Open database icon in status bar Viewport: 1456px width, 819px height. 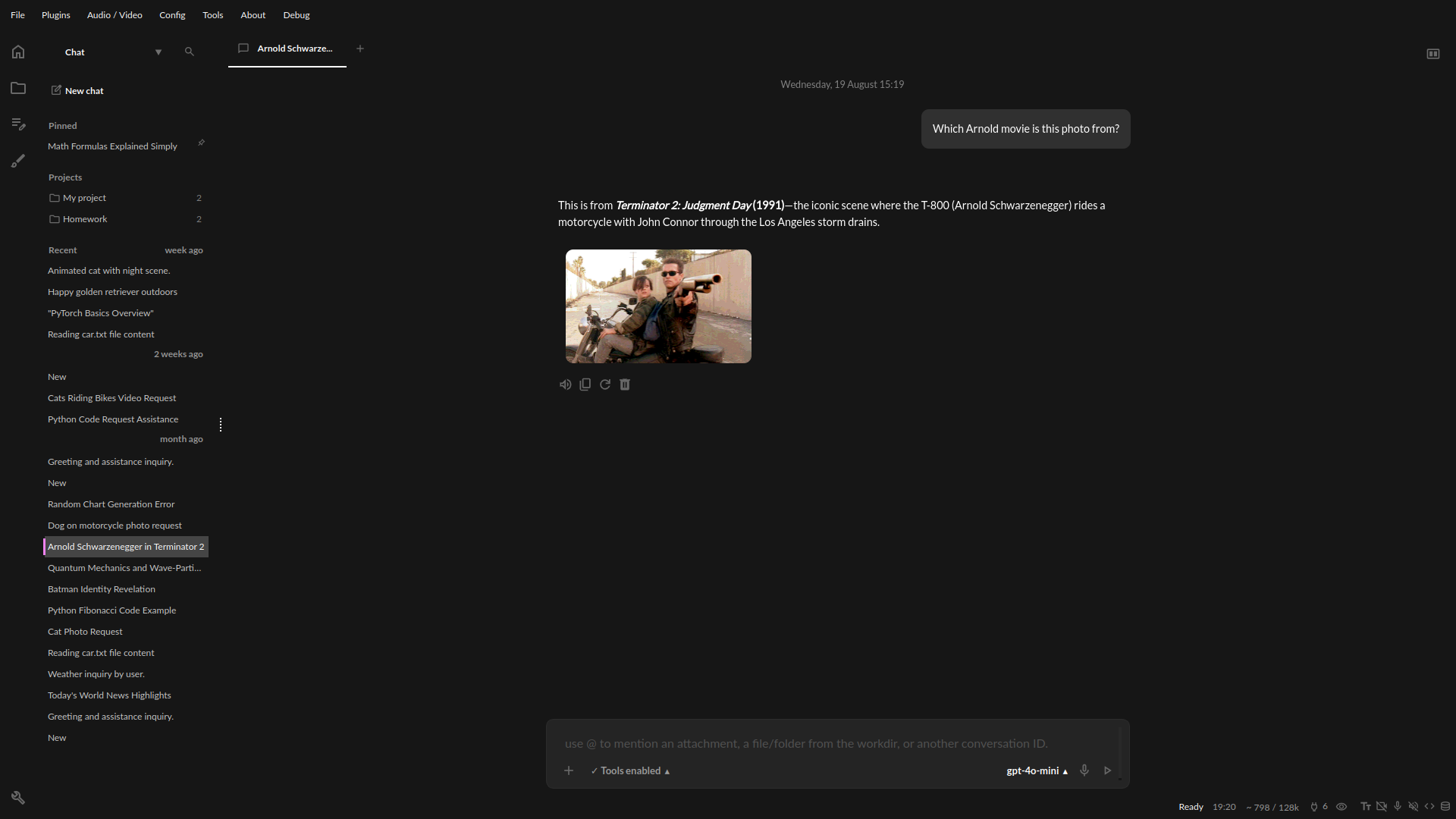tap(1445, 807)
